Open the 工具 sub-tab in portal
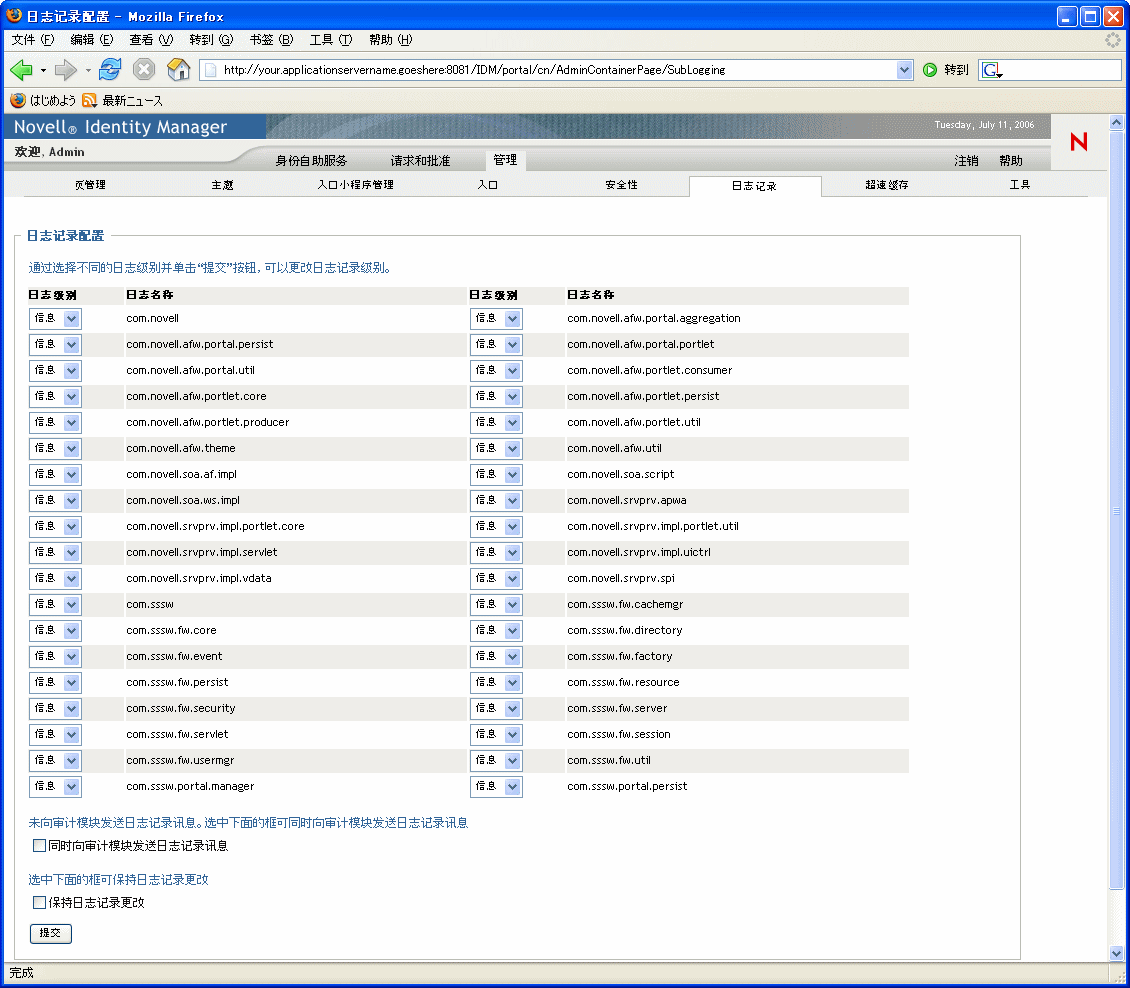1130x988 pixels. click(1020, 185)
